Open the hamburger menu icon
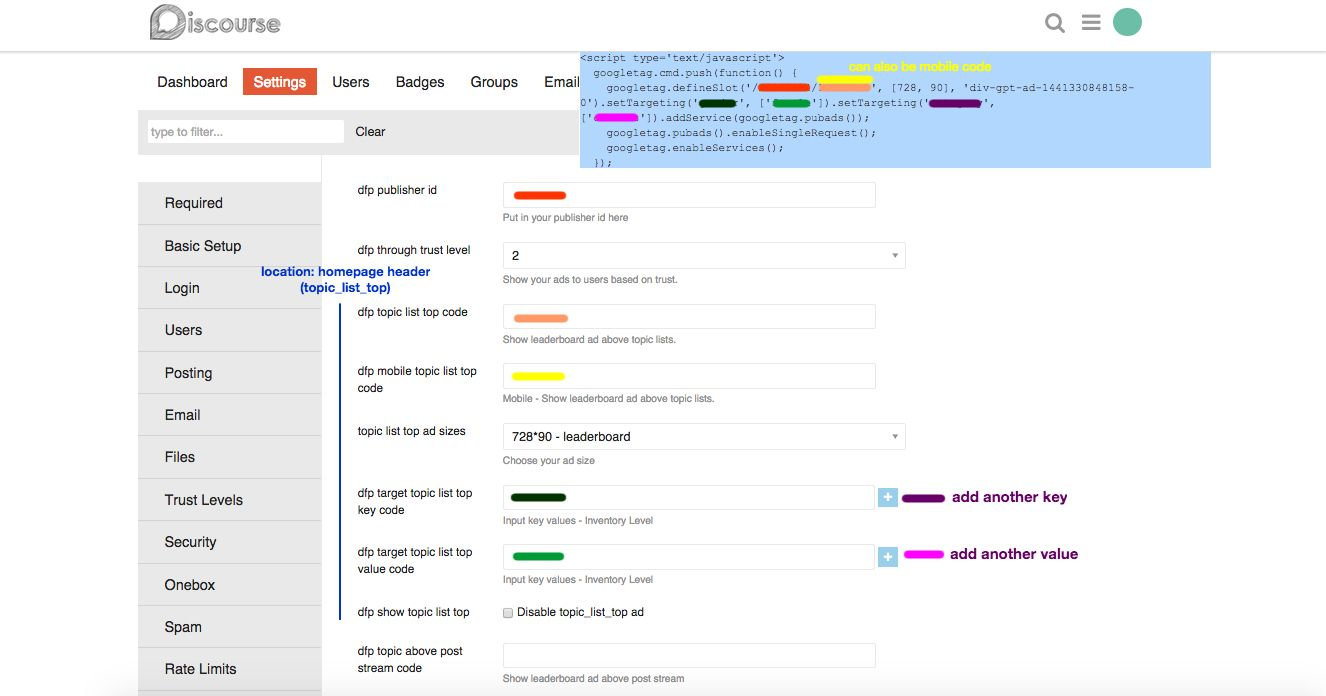Viewport: 1326px width, 696px height. tap(1091, 22)
